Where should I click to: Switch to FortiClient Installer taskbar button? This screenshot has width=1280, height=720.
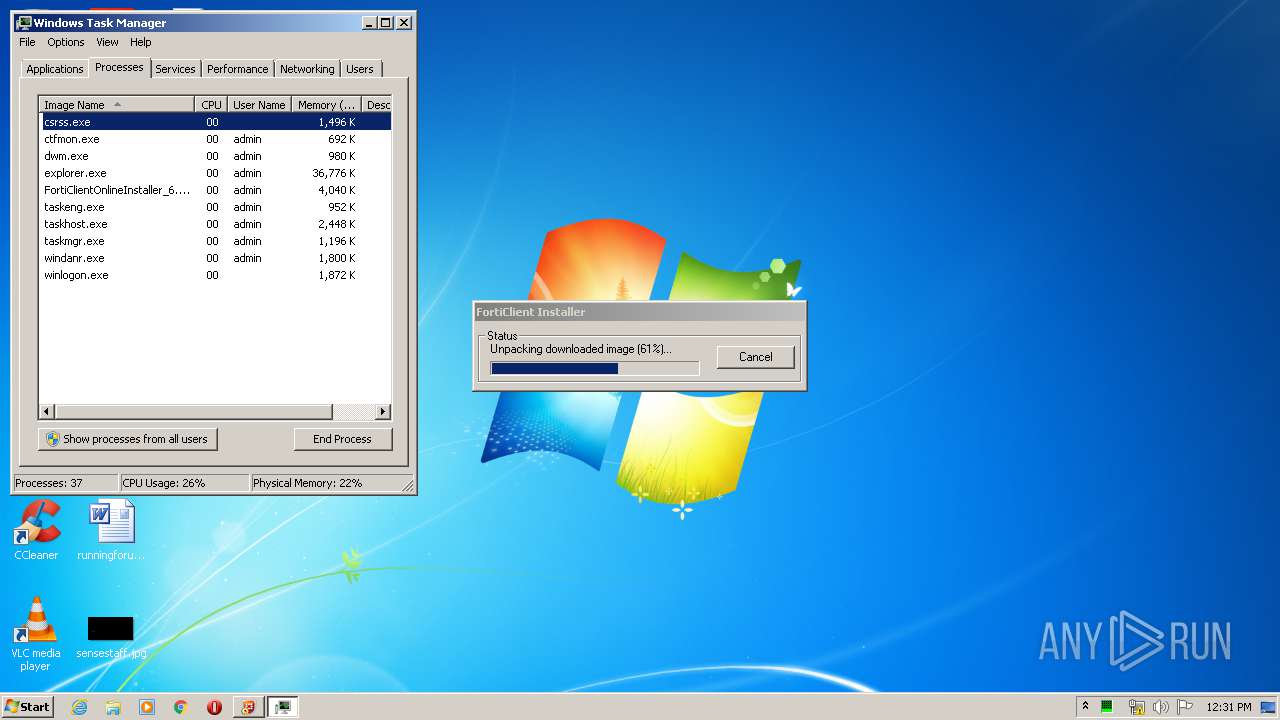coord(248,707)
